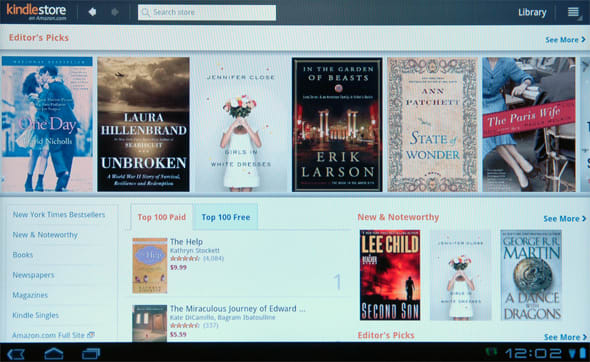The height and width of the screenshot is (362, 590).
Task: Open the One Day book cover
Action: [47, 124]
